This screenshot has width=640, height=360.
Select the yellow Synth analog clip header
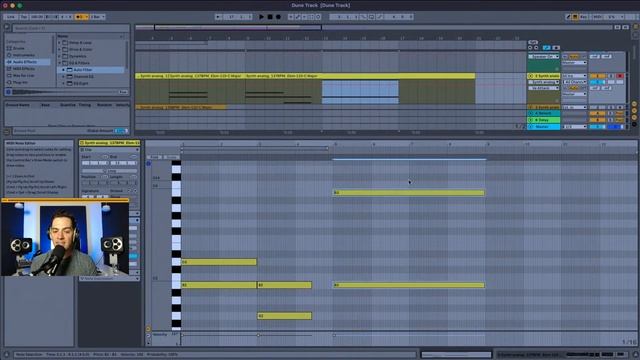click(305, 76)
